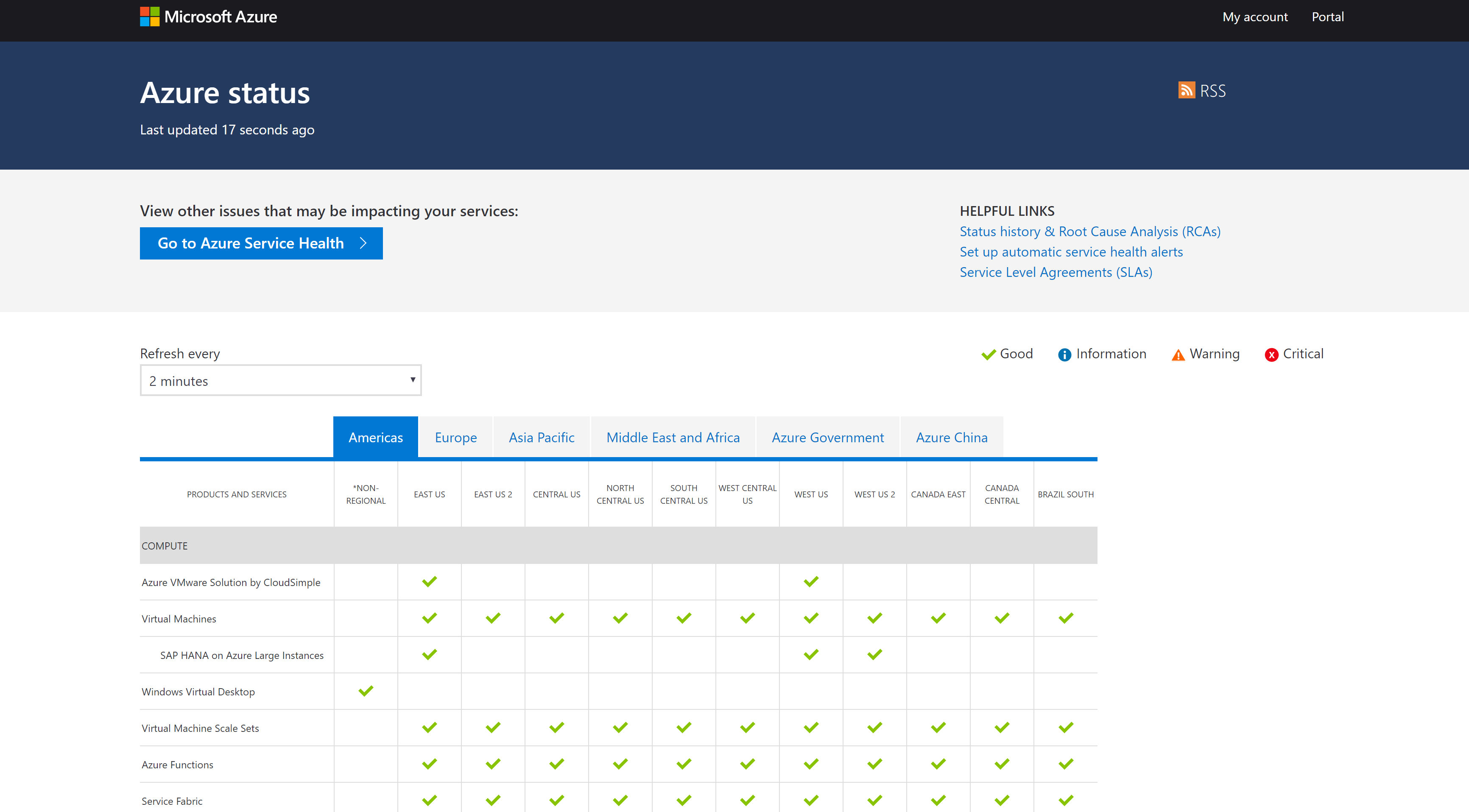
Task: Click the Microsoft Azure logo
Action: pos(208,17)
